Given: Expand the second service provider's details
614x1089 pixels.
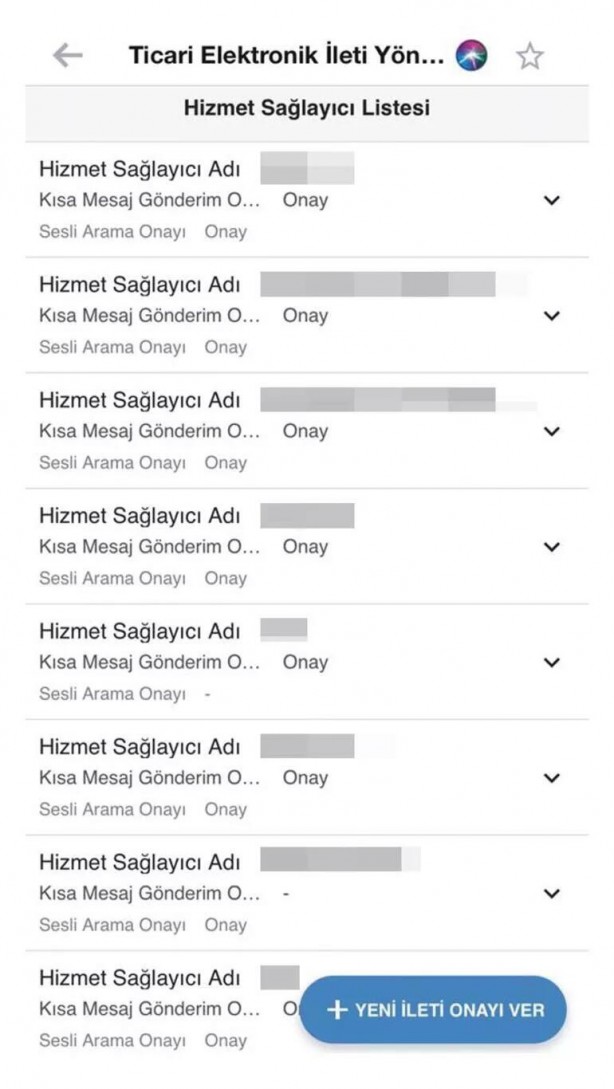Looking at the screenshot, I should [552, 316].
